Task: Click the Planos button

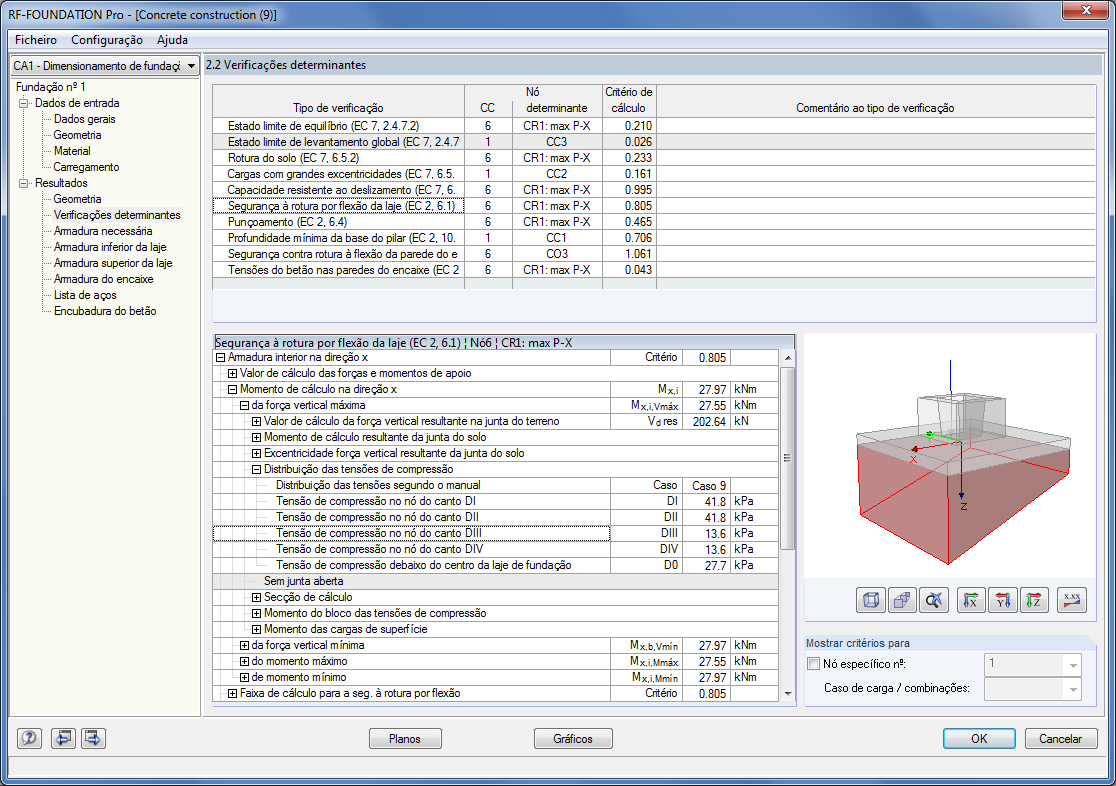Action: tap(405, 738)
